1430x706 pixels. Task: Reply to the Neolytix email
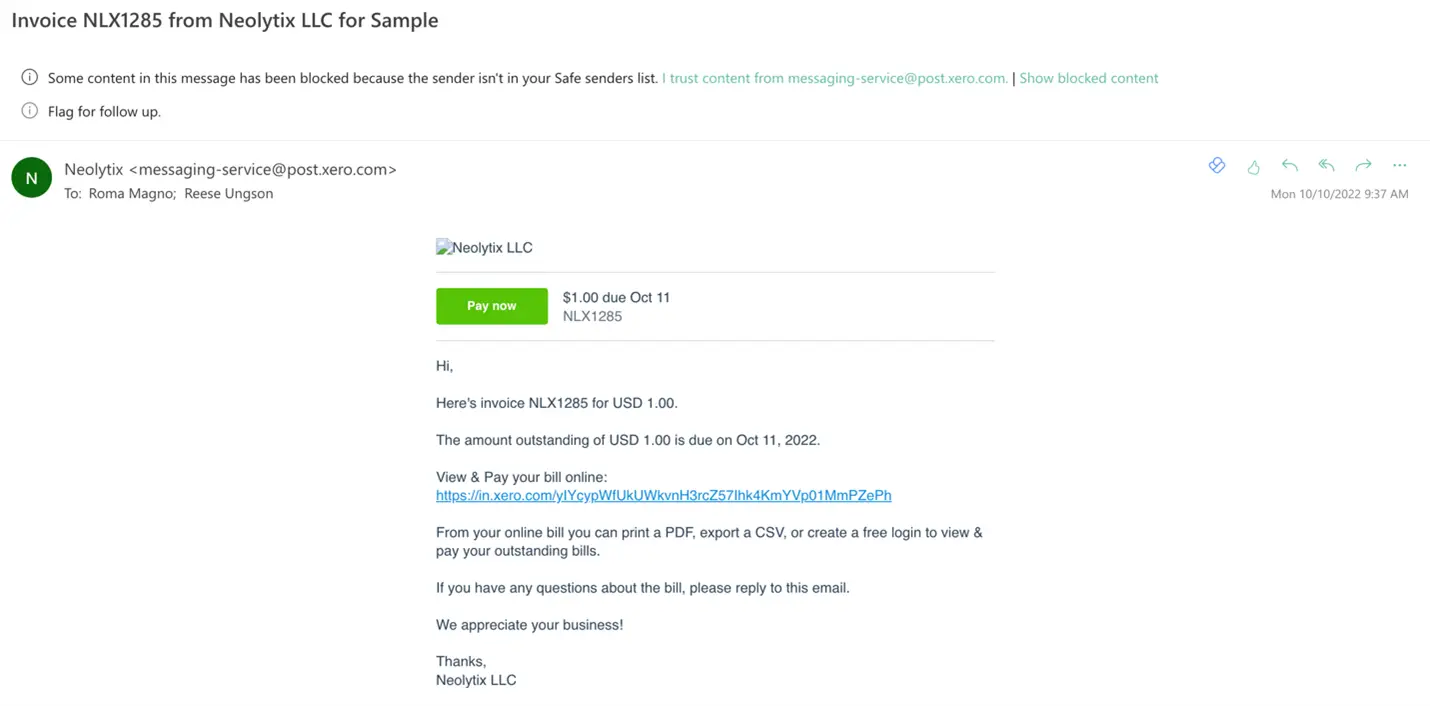(x=1290, y=166)
